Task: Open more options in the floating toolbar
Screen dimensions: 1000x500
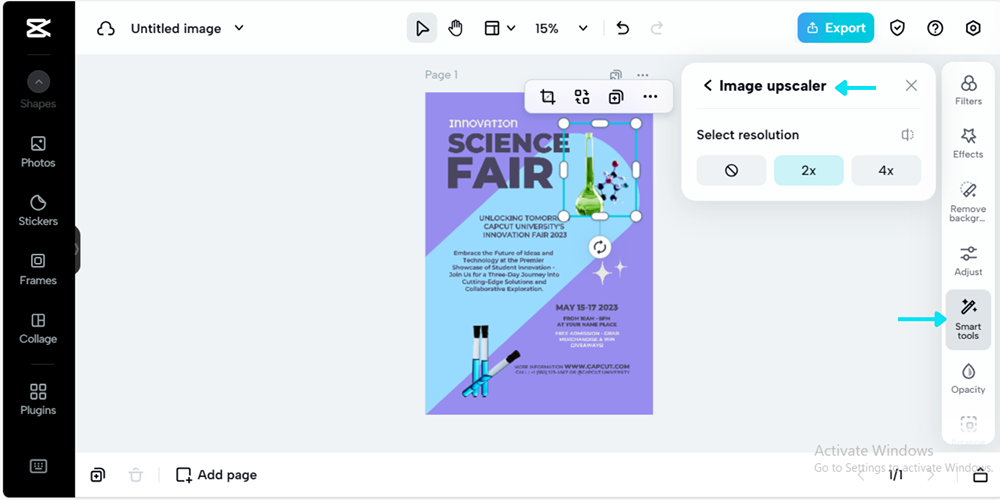Action: click(650, 97)
